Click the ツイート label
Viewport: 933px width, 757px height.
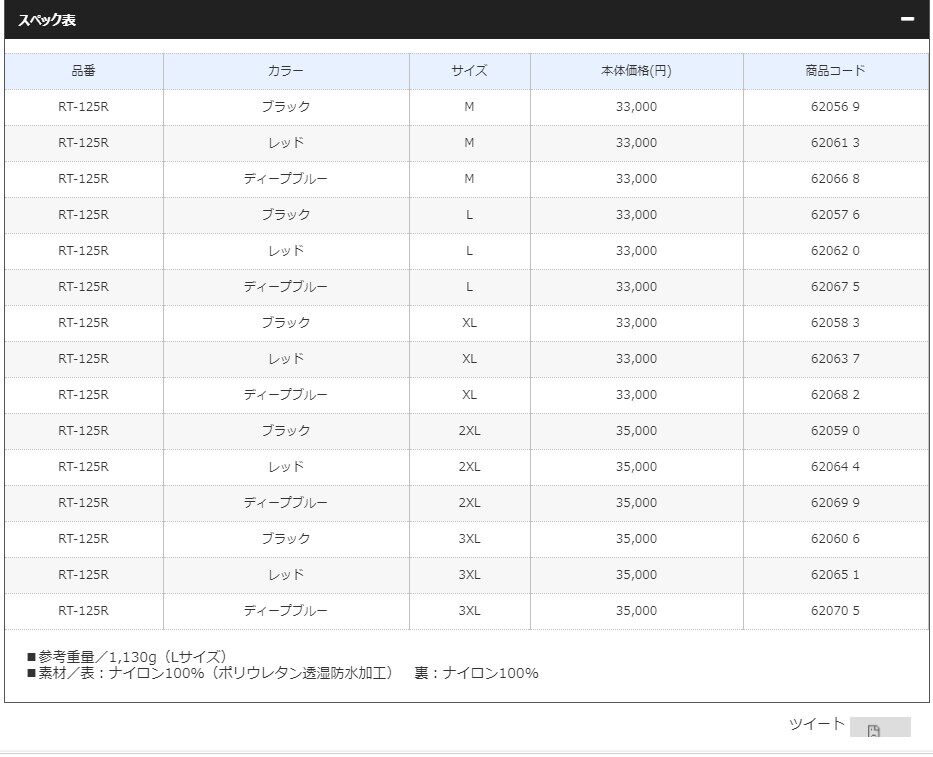click(816, 724)
